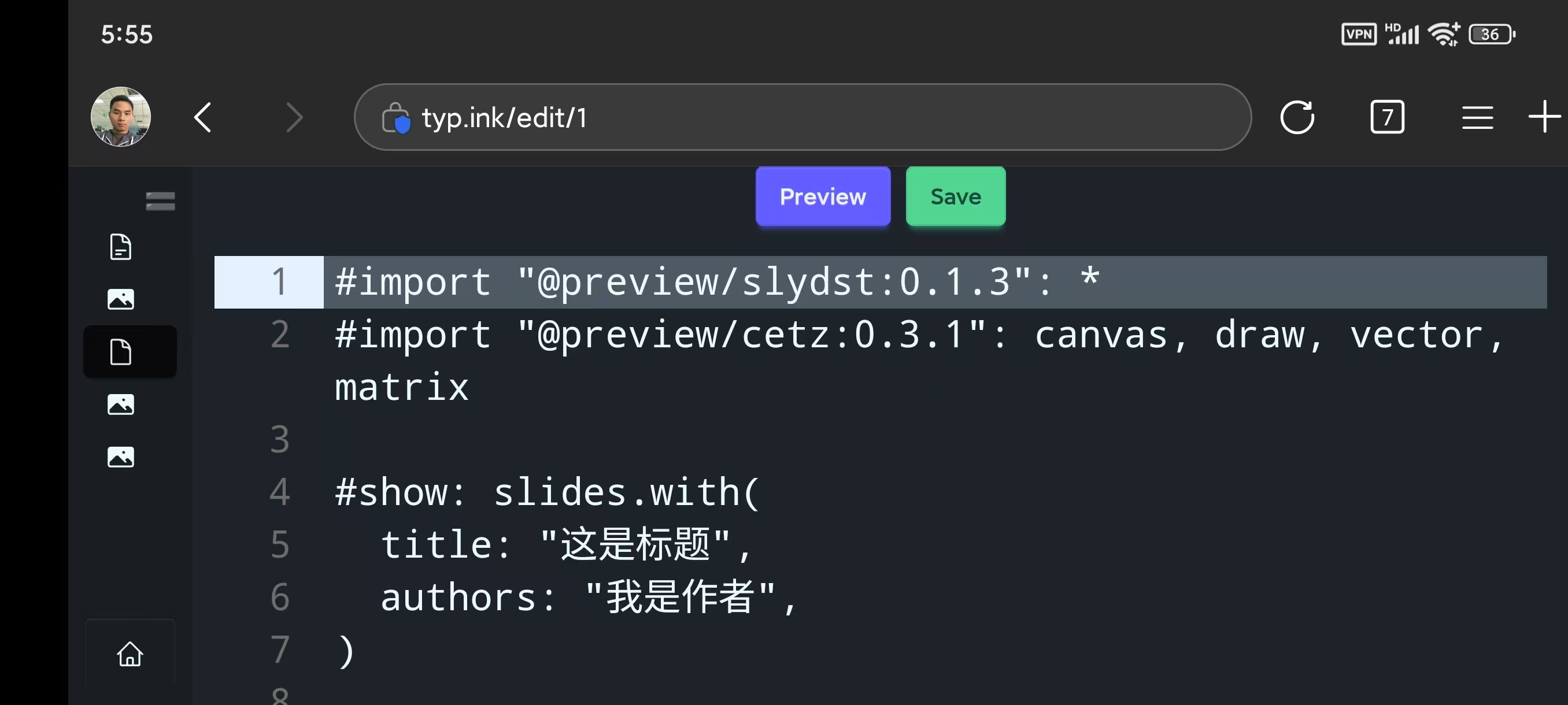Click the typ.ink/edit/1 address bar
Screen dimensions: 1568x705
(x=792, y=117)
